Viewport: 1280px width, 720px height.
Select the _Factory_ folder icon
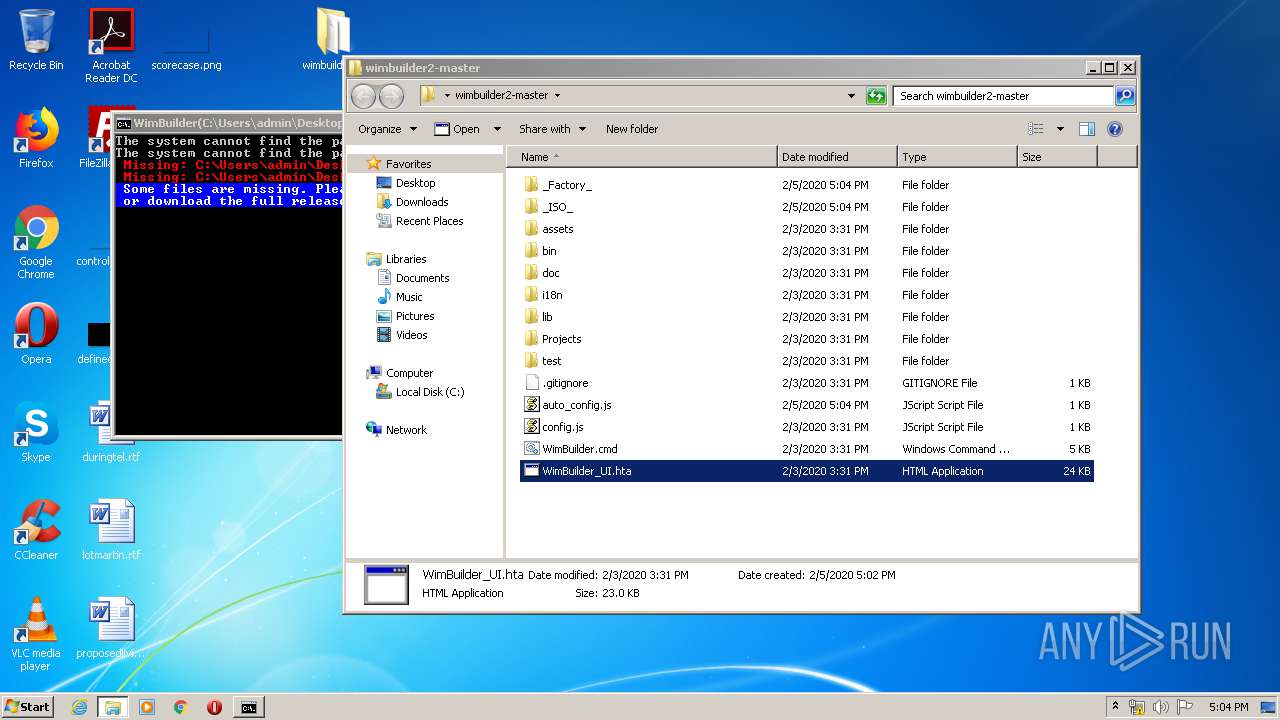pyautogui.click(x=532, y=185)
